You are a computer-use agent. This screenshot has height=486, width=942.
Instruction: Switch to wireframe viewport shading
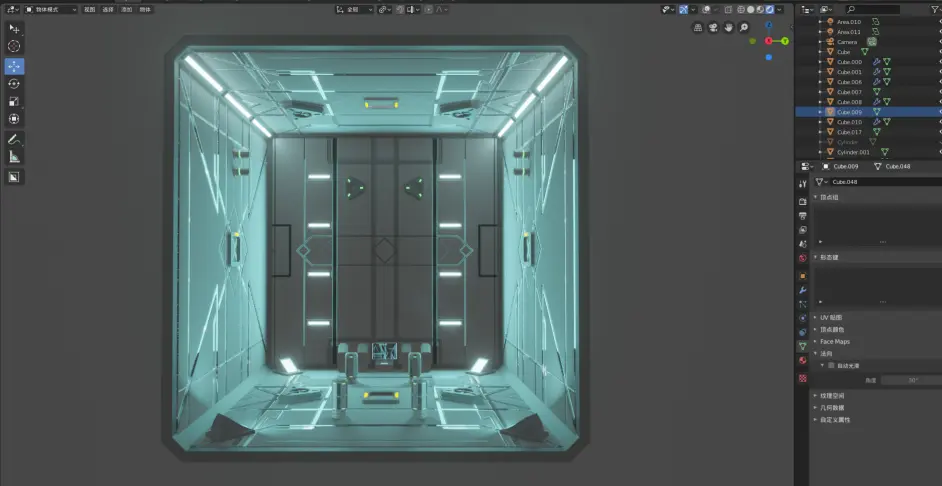point(741,10)
